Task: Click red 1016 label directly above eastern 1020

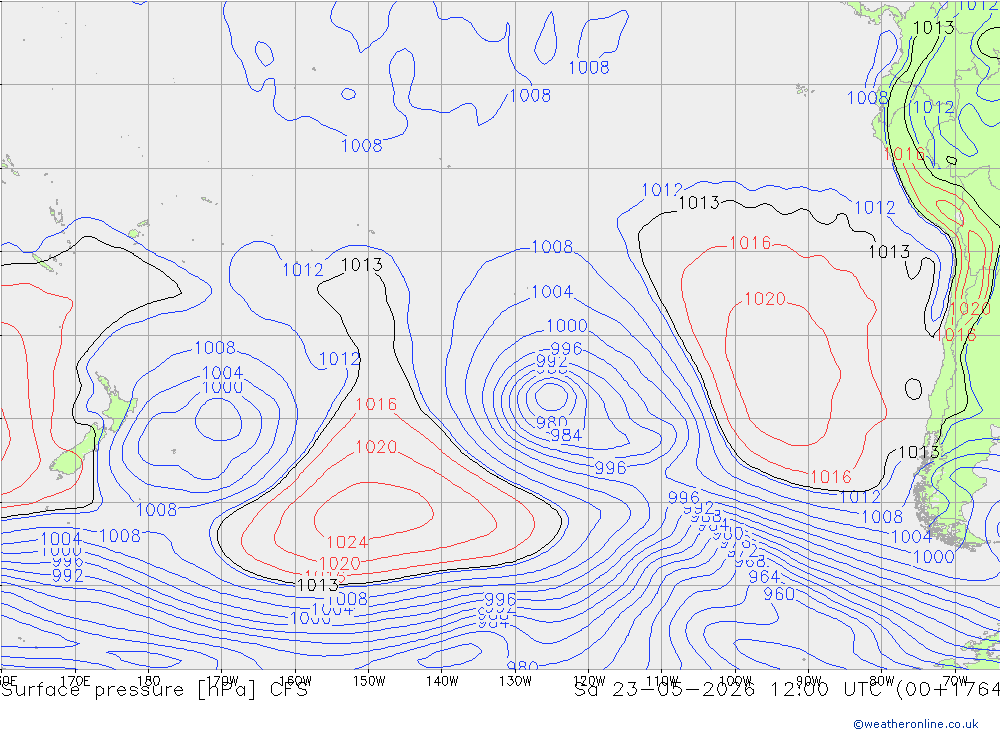Action: pos(750,243)
